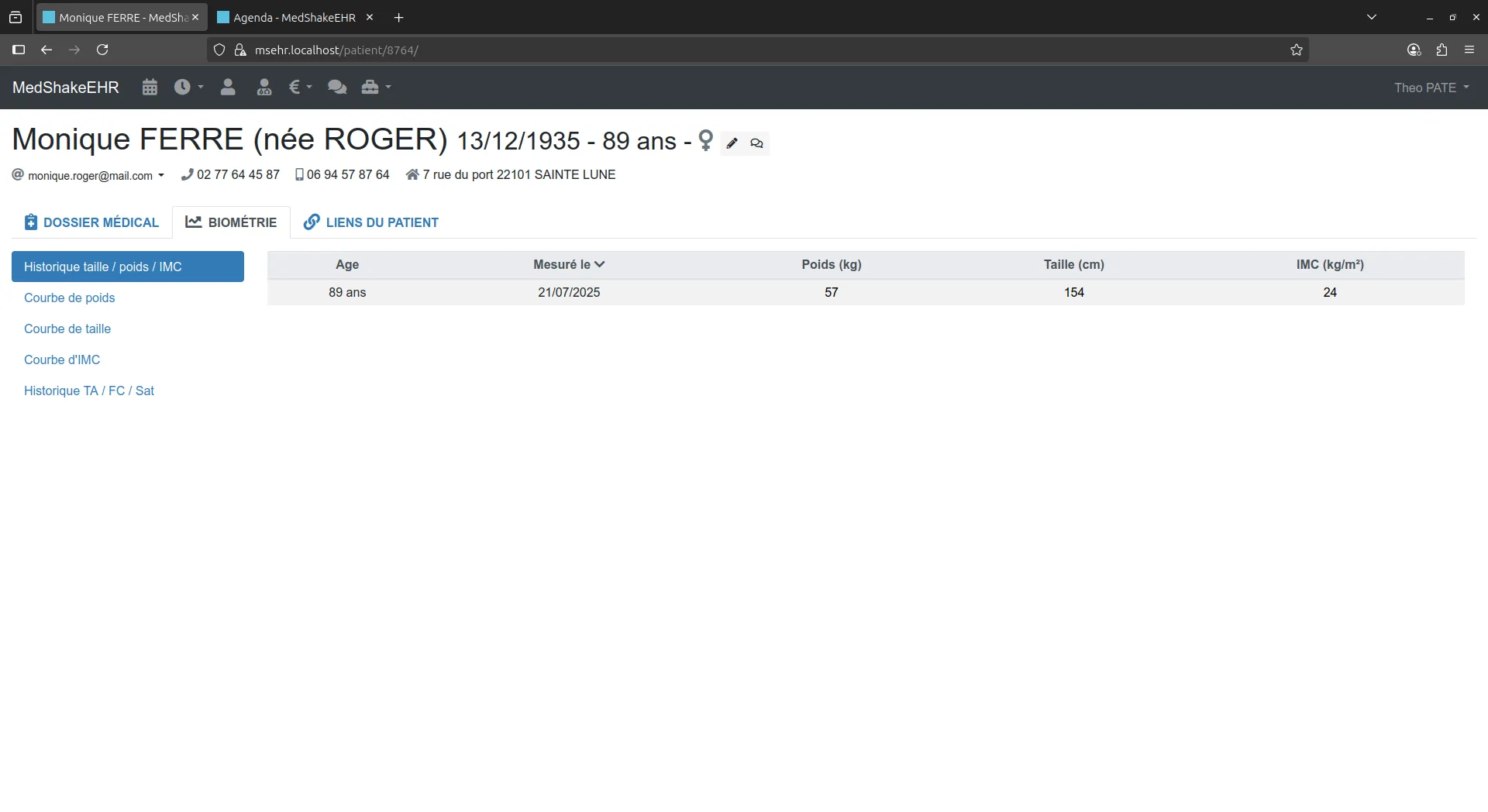Open the toolbox menu dropdown
The height and width of the screenshot is (812, 1488).
click(376, 88)
